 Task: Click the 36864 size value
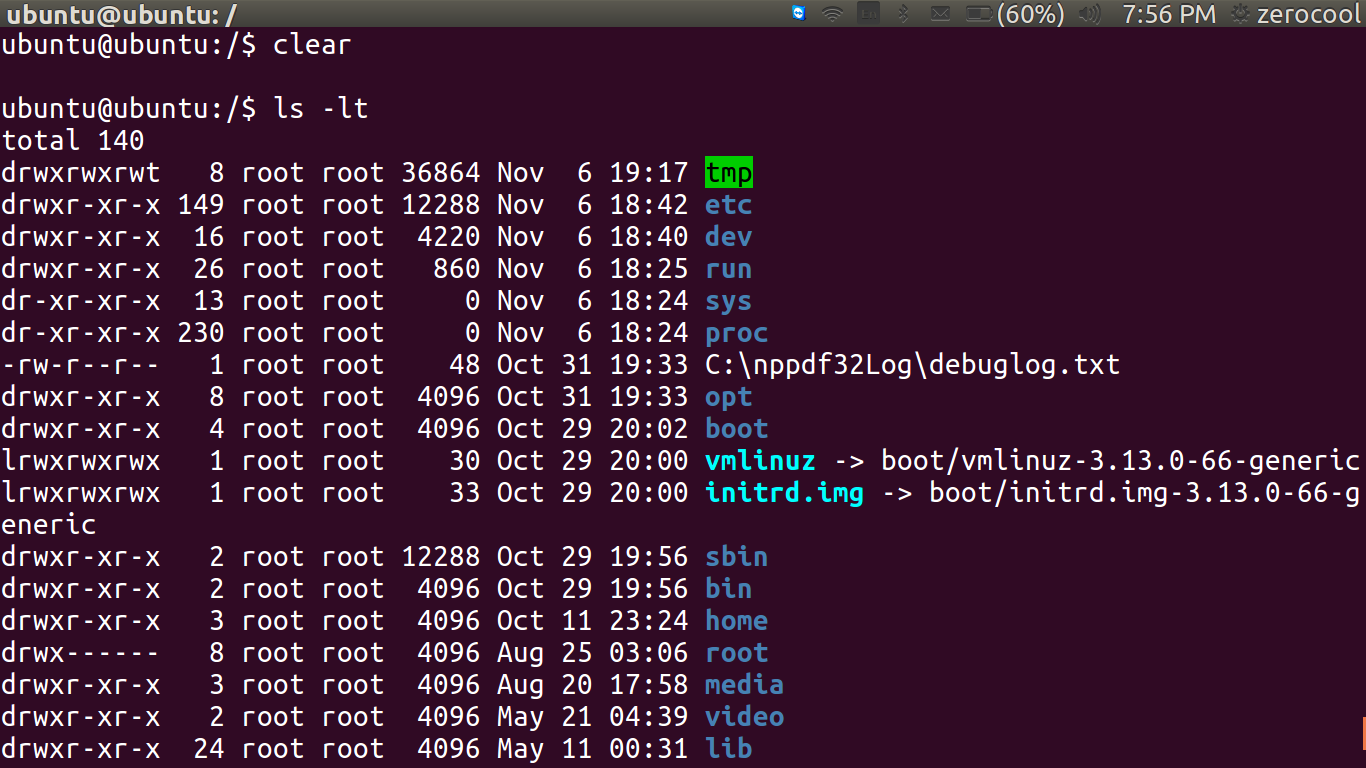(441, 173)
